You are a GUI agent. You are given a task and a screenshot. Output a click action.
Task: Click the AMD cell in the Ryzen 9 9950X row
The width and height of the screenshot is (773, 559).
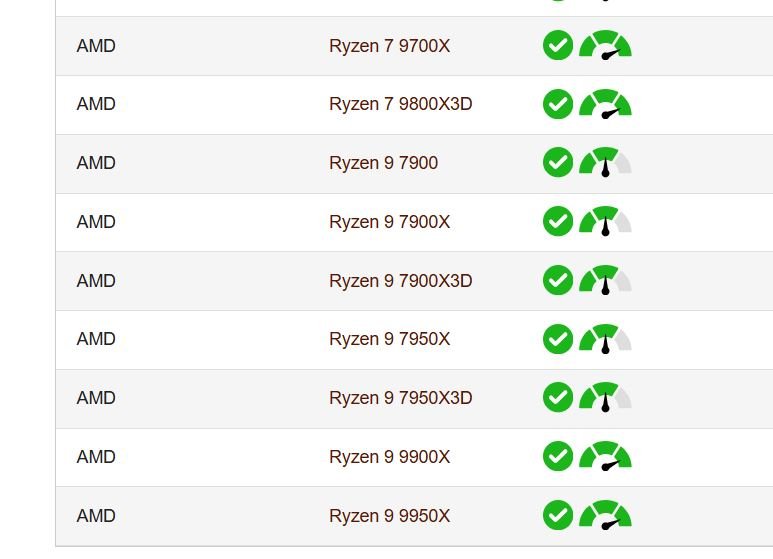click(96, 516)
